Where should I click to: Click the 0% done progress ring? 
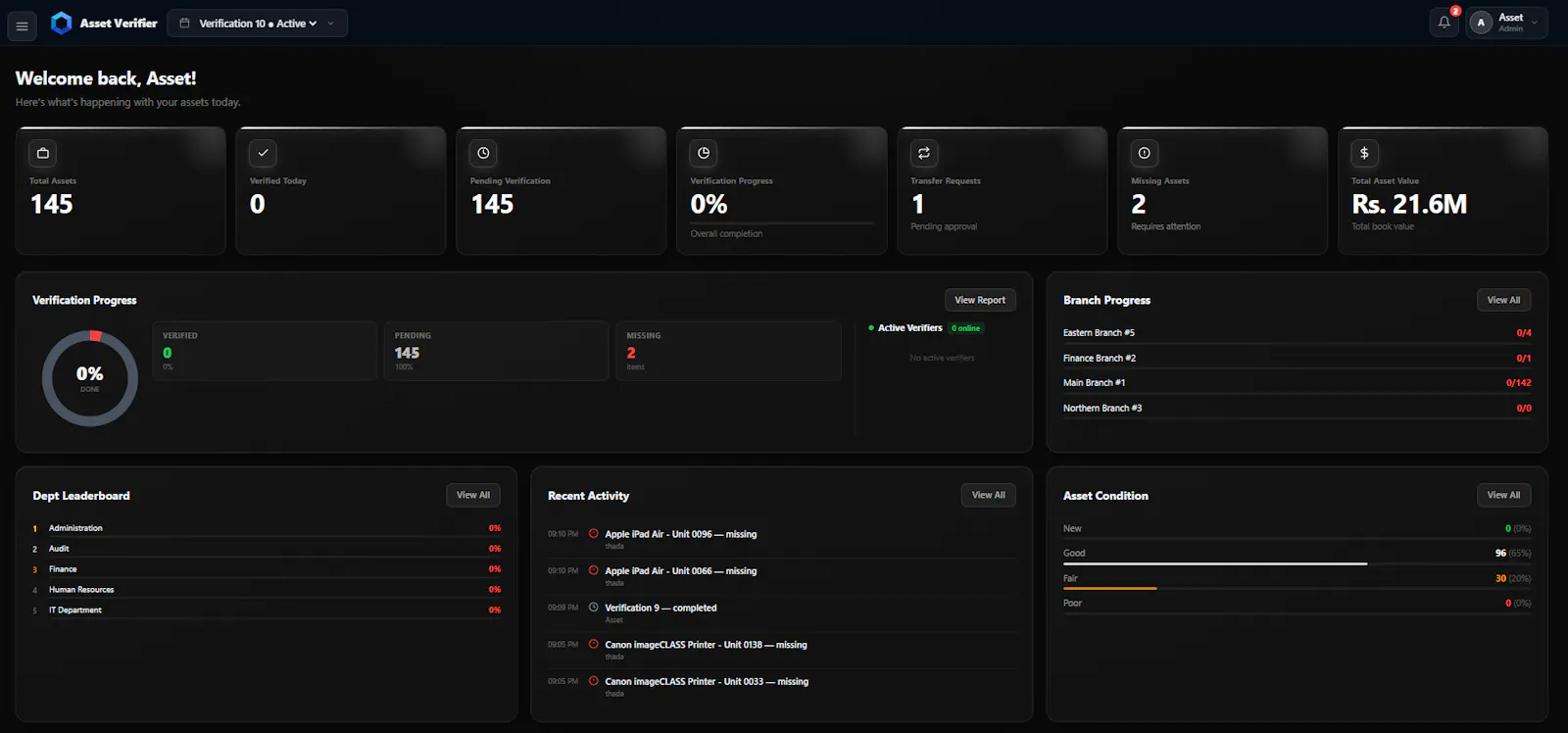(x=90, y=378)
